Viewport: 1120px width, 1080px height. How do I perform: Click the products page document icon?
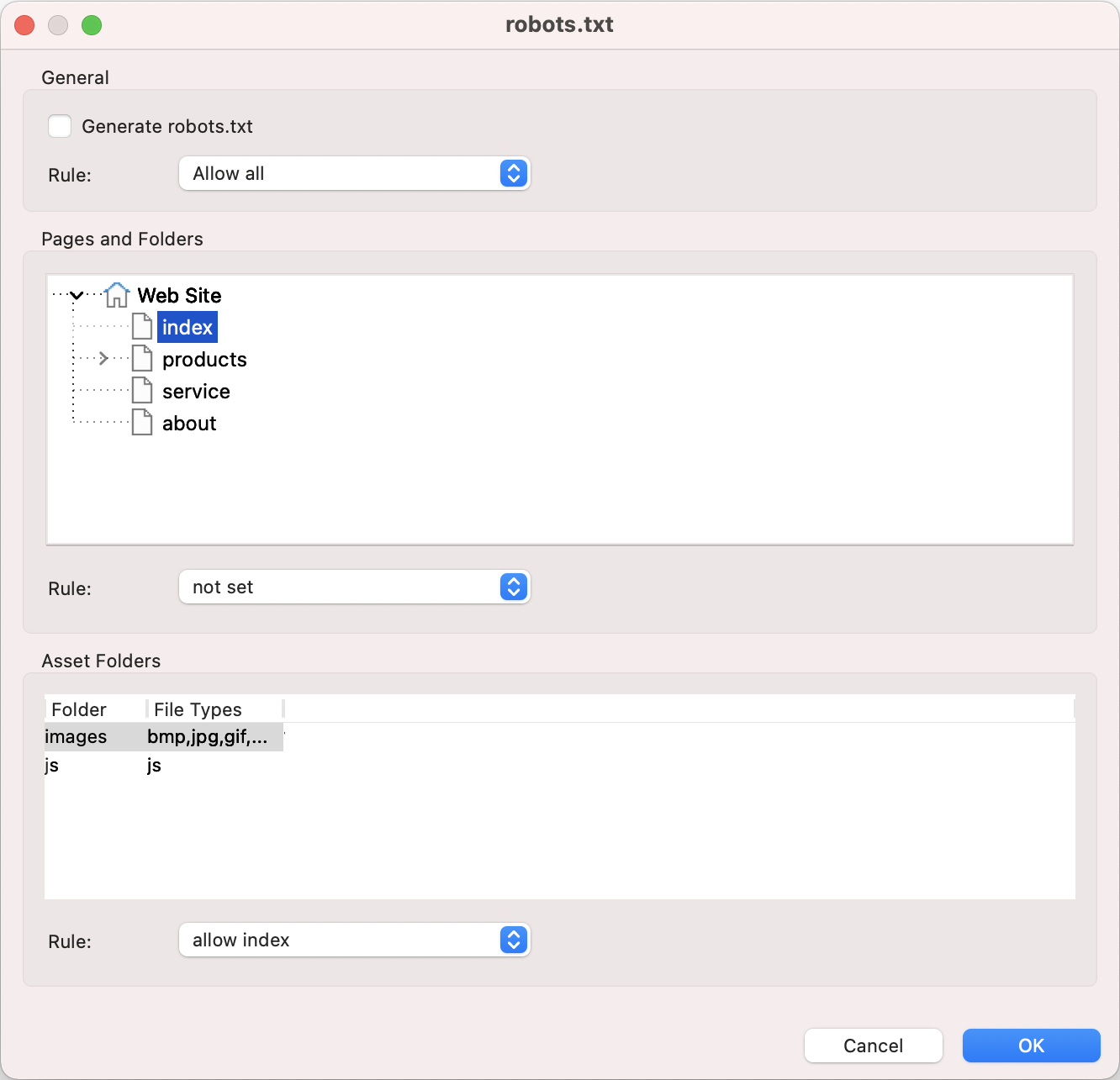point(141,358)
